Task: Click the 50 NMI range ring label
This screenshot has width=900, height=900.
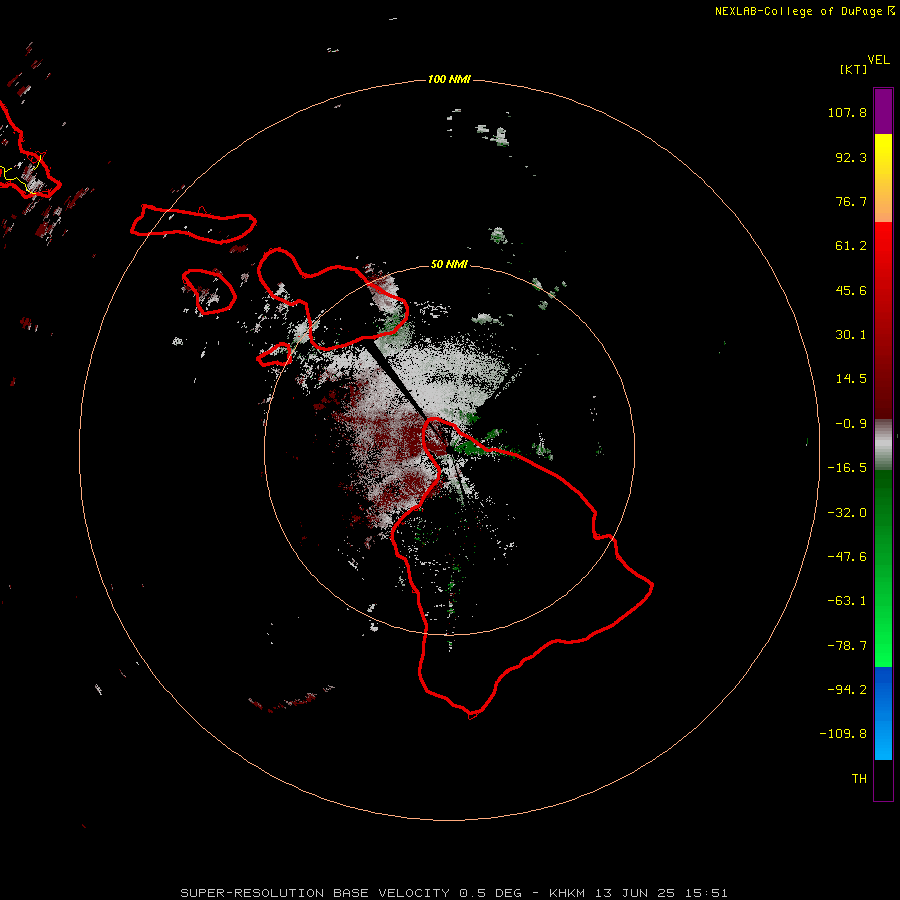Action: coord(449,264)
